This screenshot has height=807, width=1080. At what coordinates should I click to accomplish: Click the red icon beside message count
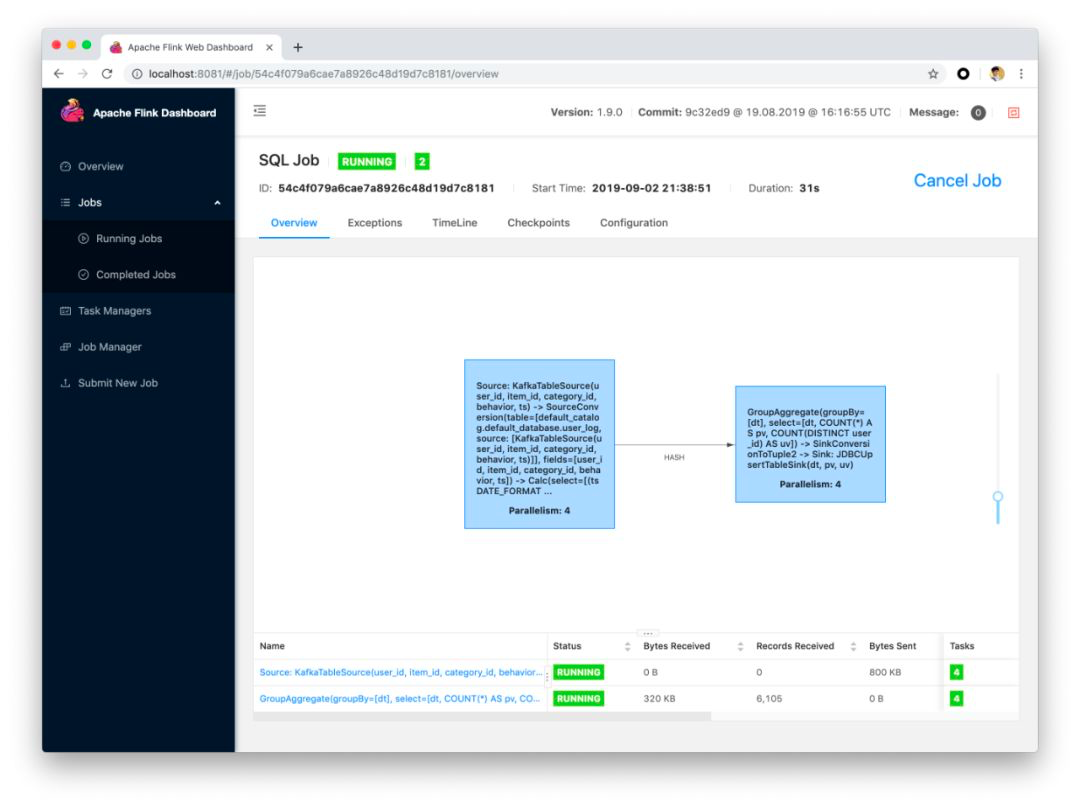(x=1013, y=112)
